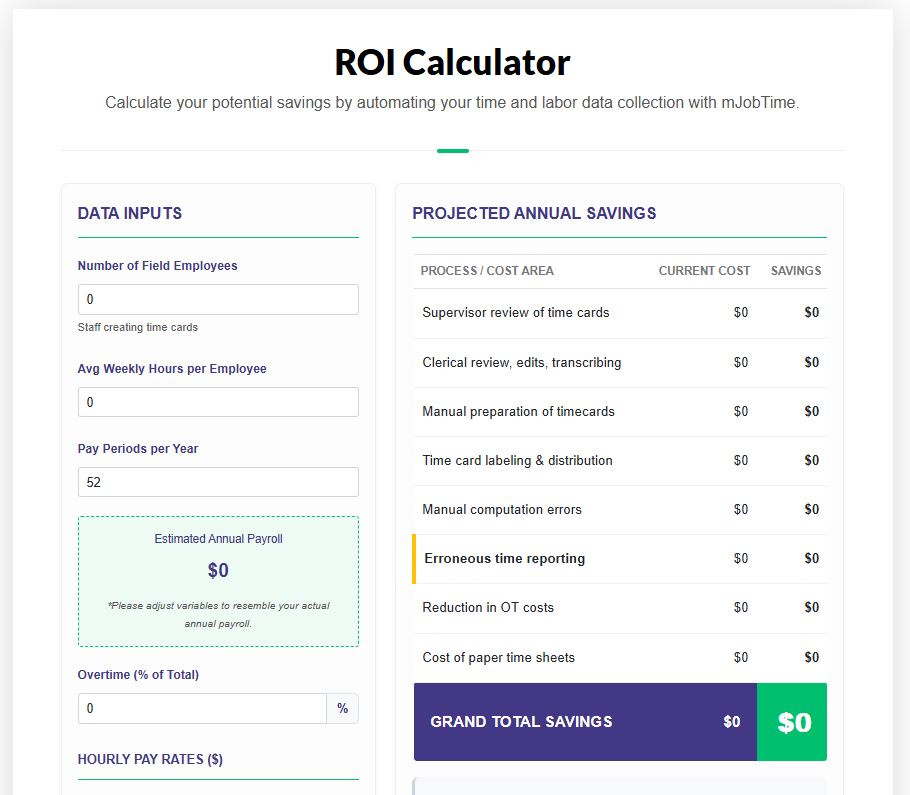The height and width of the screenshot is (795, 910).
Task: Click the SAVINGS column header
Action: pyautogui.click(x=794, y=270)
